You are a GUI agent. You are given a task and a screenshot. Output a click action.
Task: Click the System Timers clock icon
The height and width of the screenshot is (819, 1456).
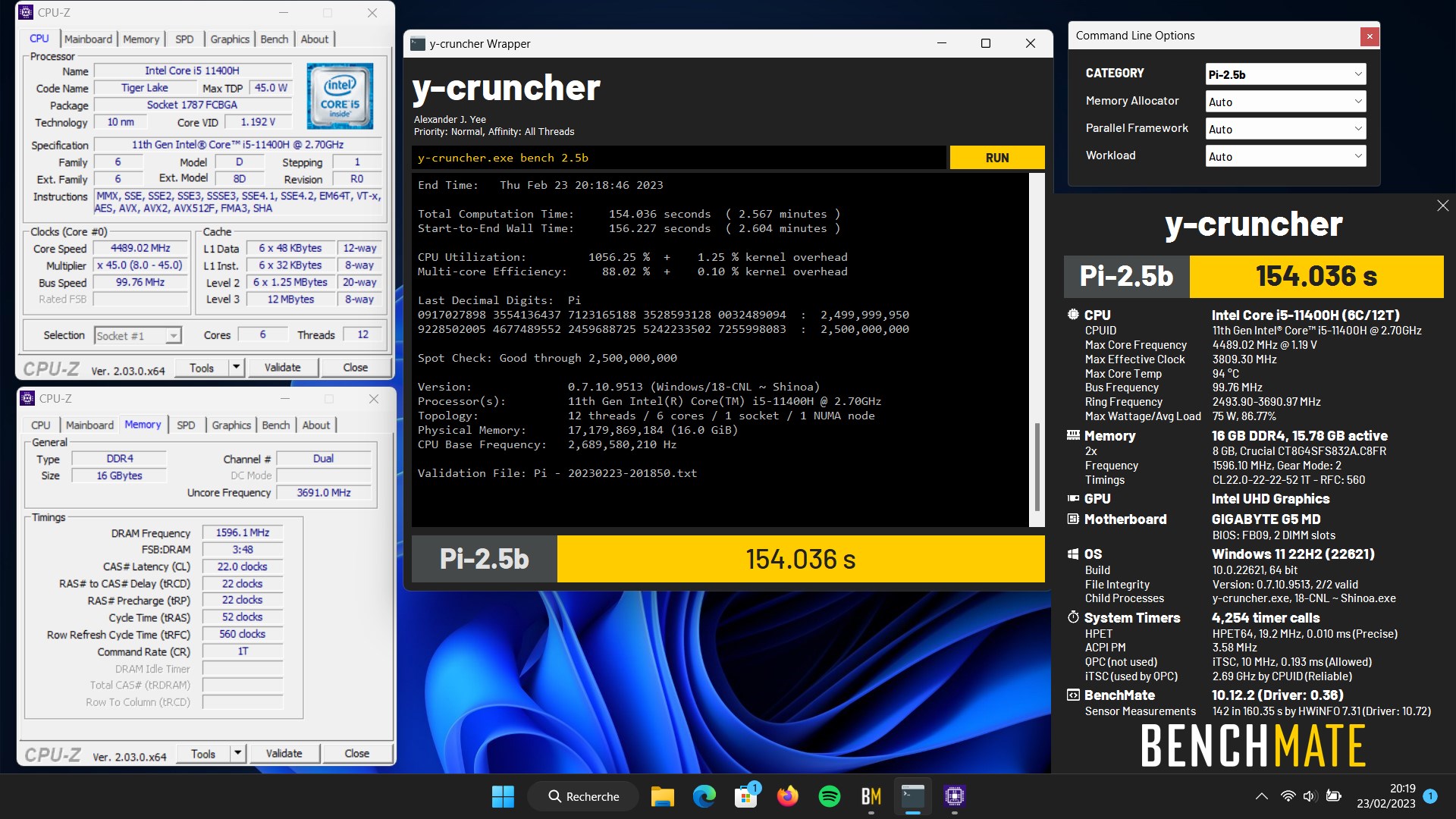point(1073,617)
